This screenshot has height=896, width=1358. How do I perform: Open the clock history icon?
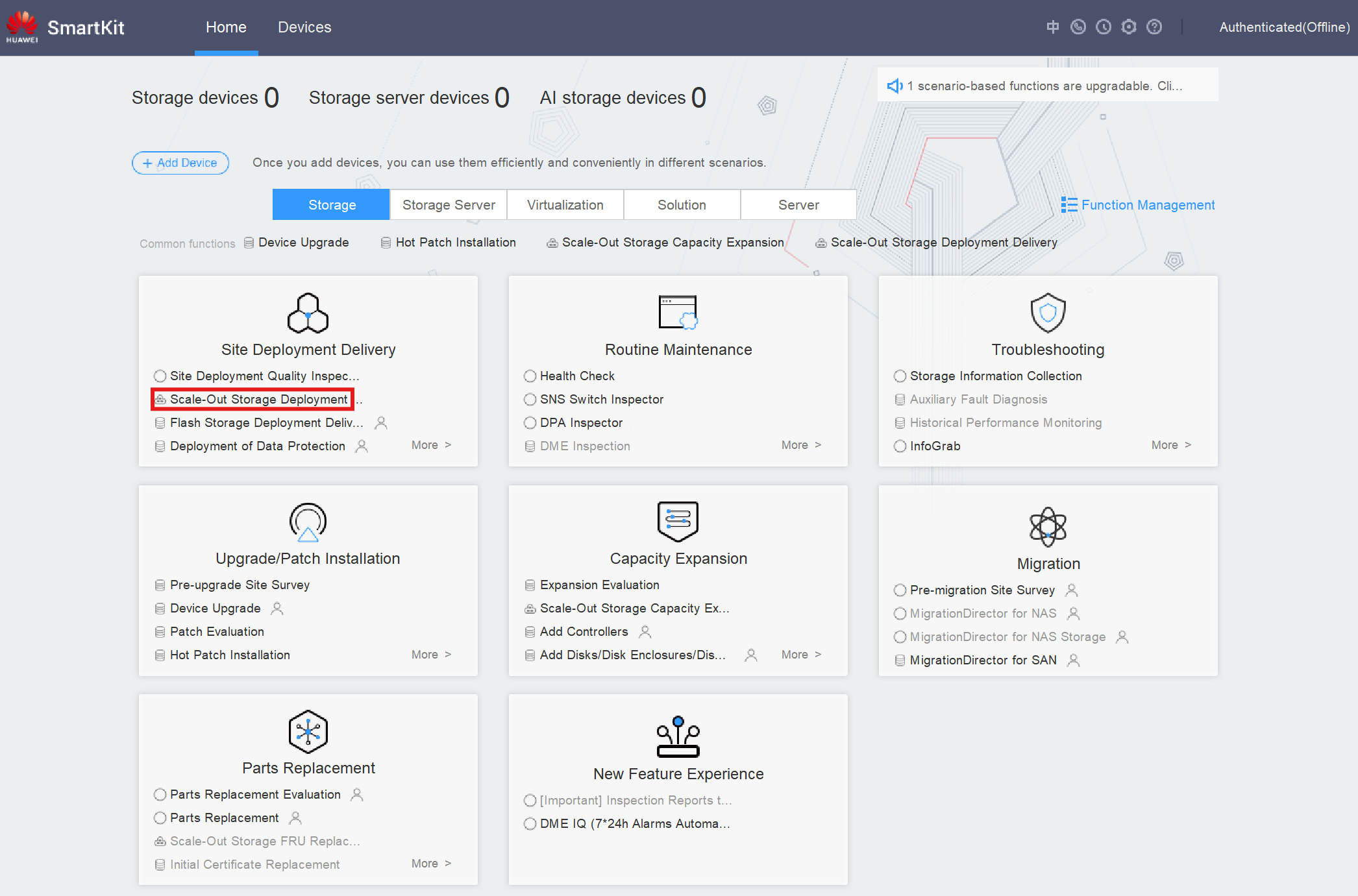click(1103, 27)
